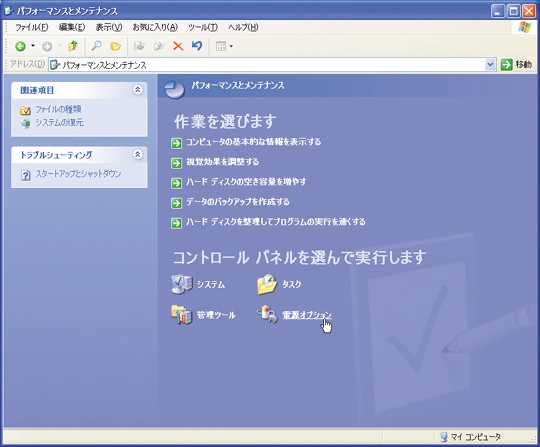Collapse the トラブルシューティング panel
This screenshot has height=447, width=540.
click(x=137, y=154)
